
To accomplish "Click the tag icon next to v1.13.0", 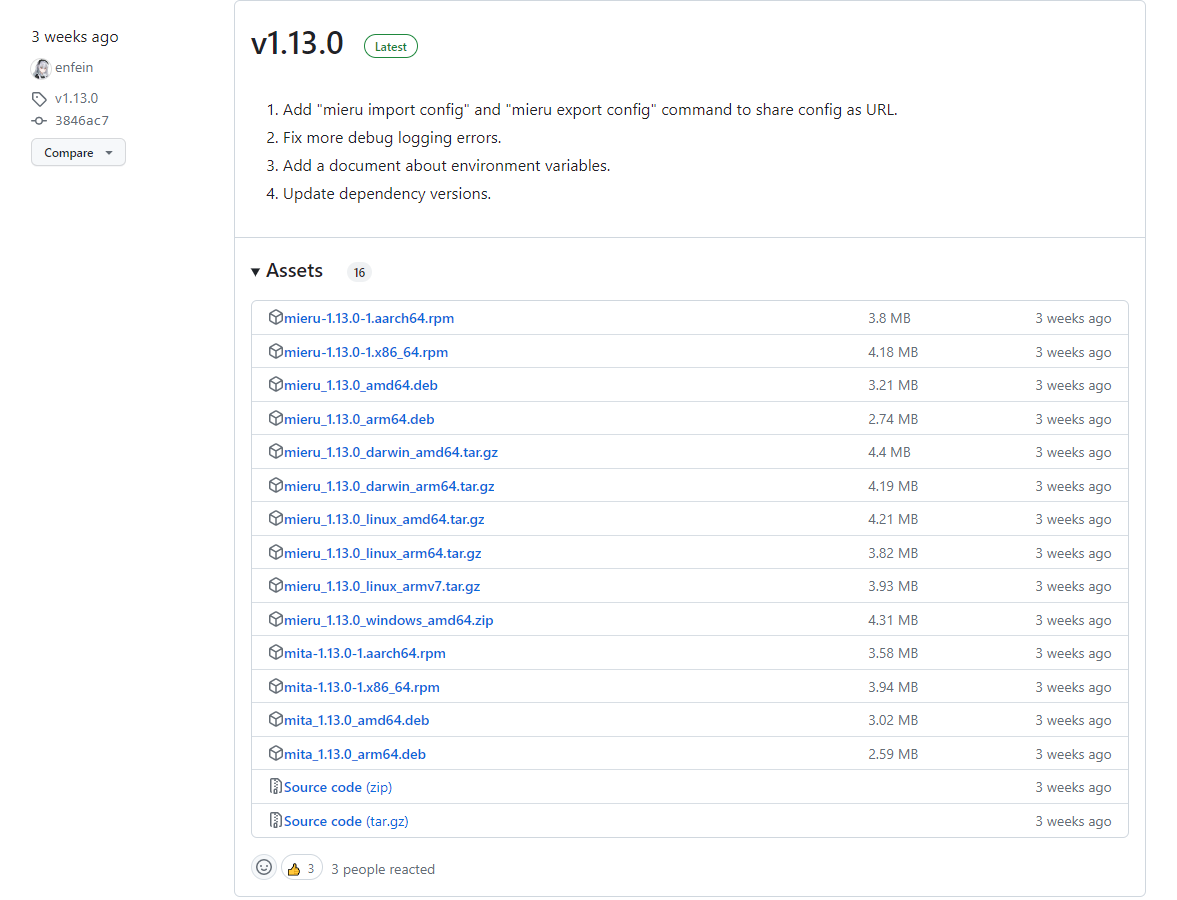I will pyautogui.click(x=39, y=98).
